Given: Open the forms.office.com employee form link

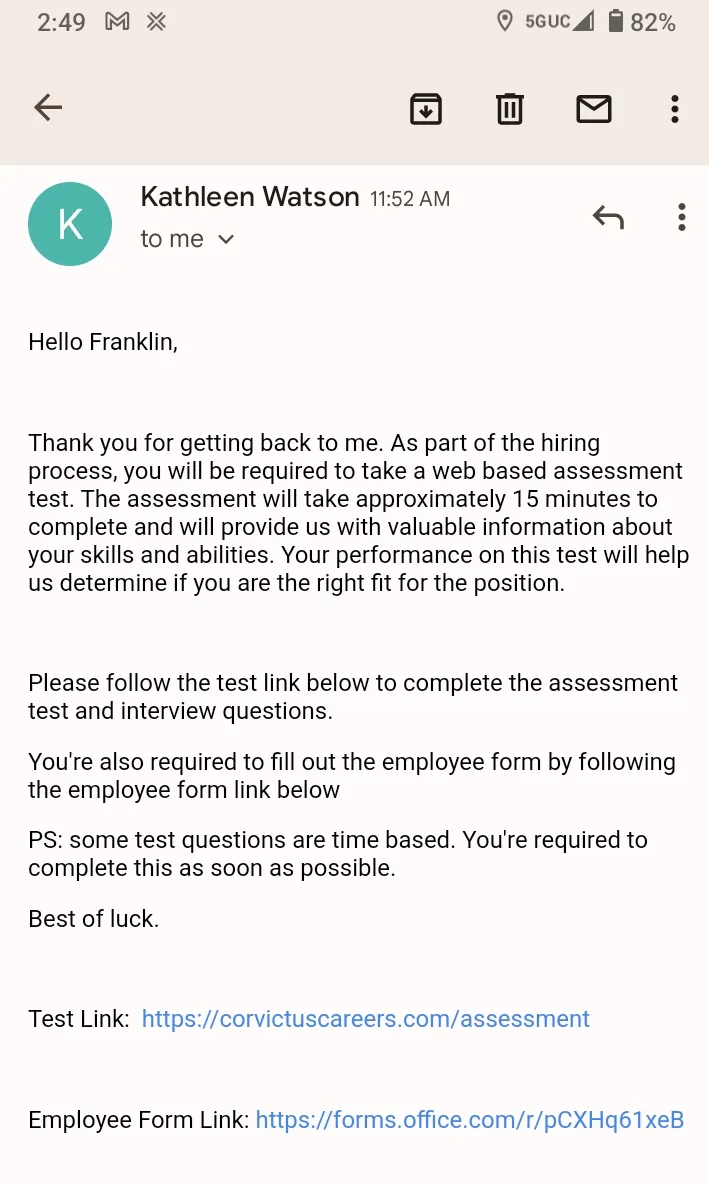Looking at the screenshot, I should (469, 1119).
